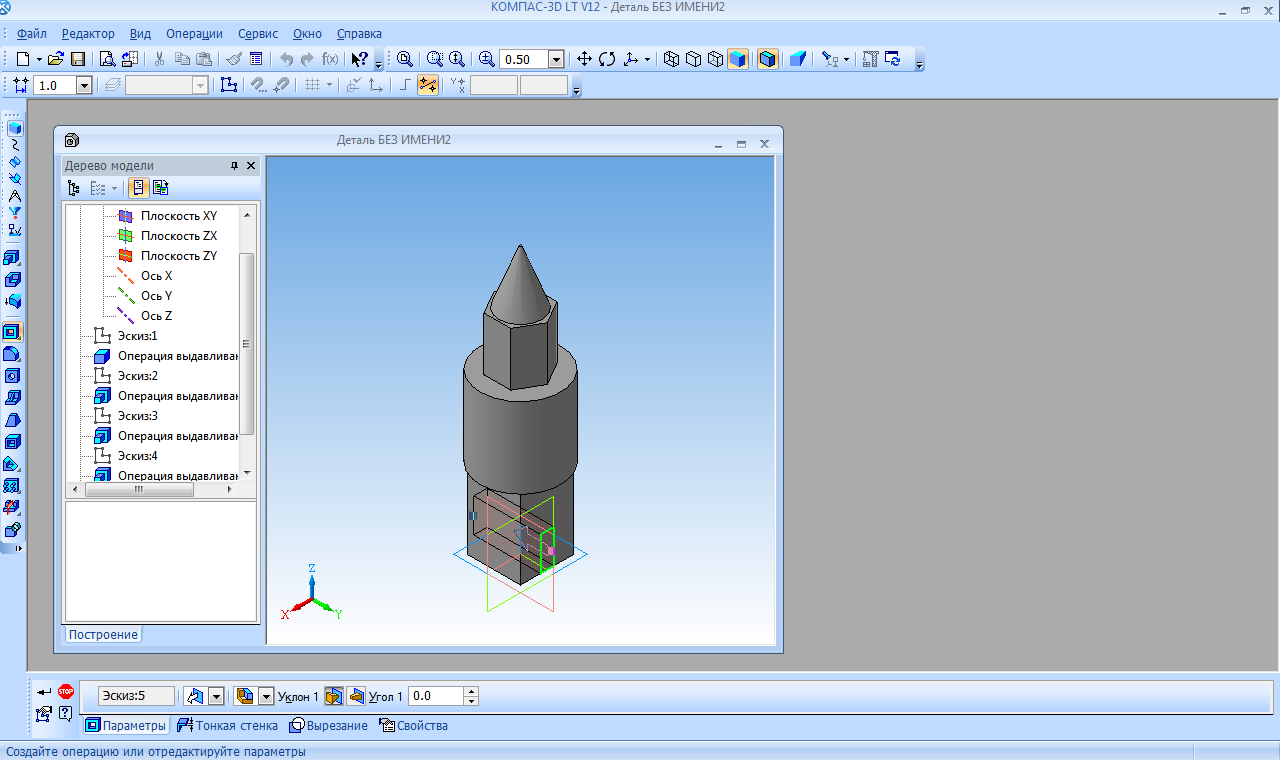Viewport: 1280px width, 760px height.
Task: Toggle draft outward Уклон 1 icon
Action: 334,696
